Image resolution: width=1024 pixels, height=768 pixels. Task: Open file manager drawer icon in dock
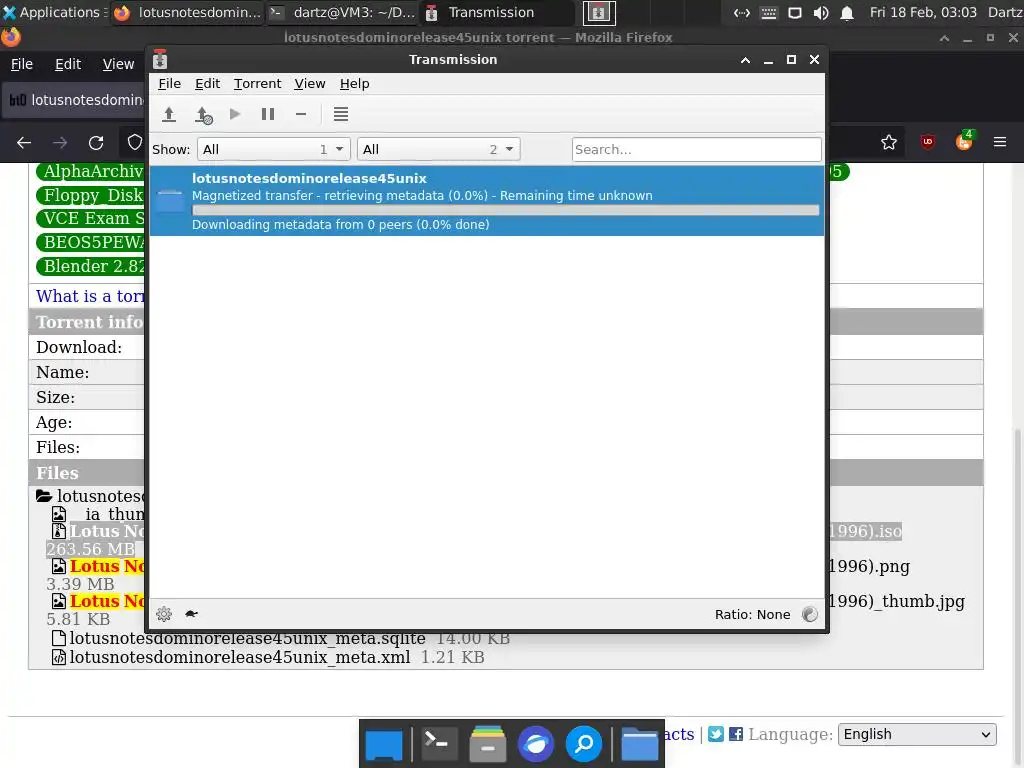pyautogui.click(x=488, y=744)
